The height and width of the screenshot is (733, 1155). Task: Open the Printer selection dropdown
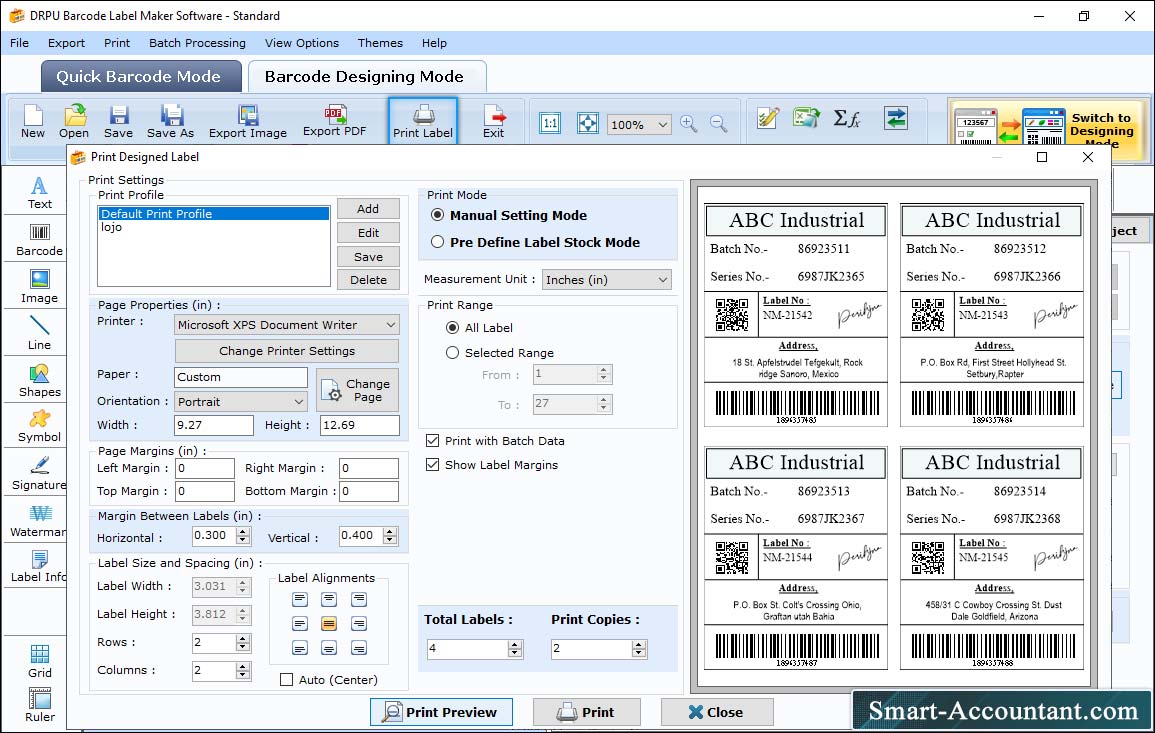pos(287,325)
